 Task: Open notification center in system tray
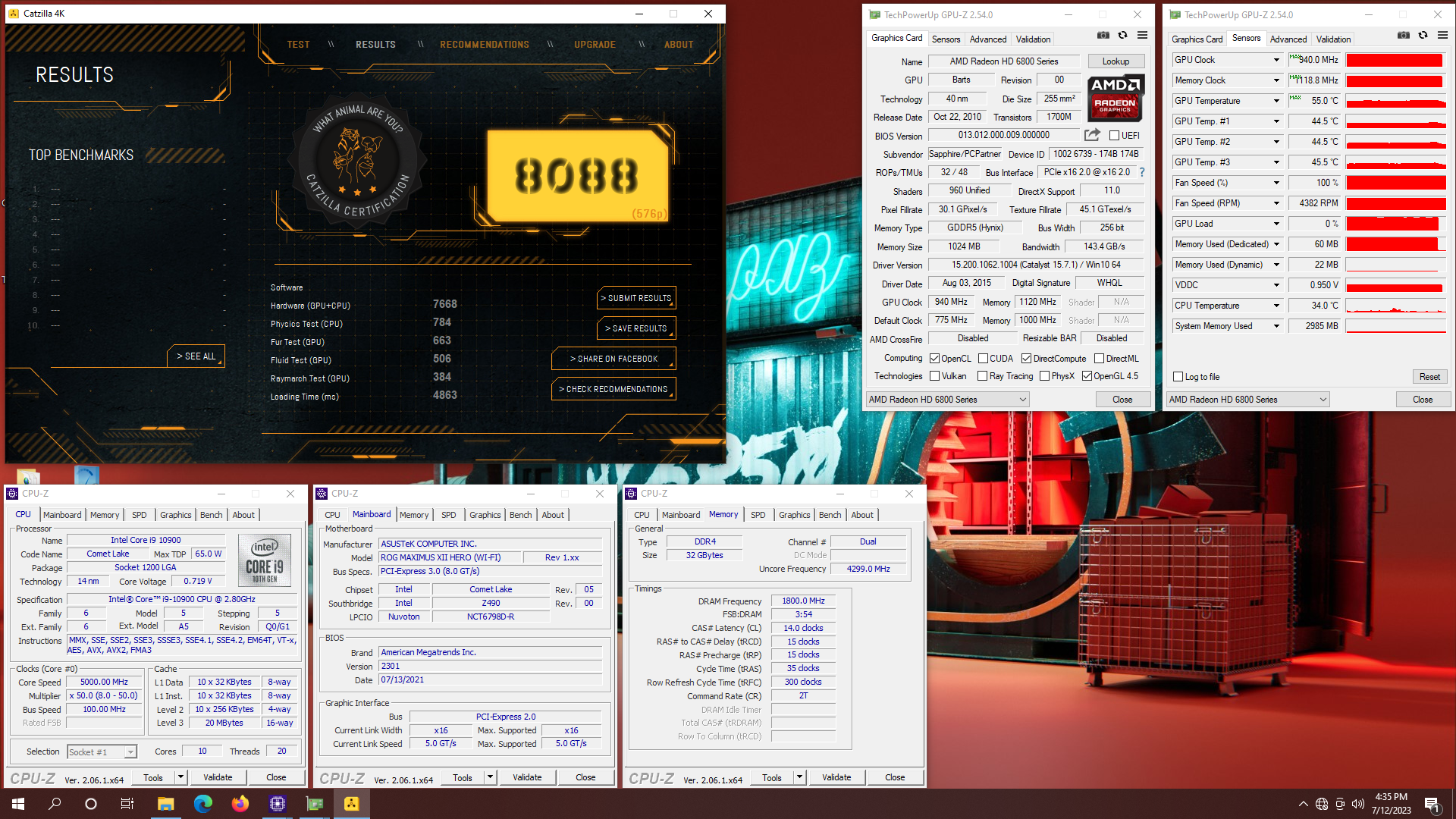[x=1432, y=804]
